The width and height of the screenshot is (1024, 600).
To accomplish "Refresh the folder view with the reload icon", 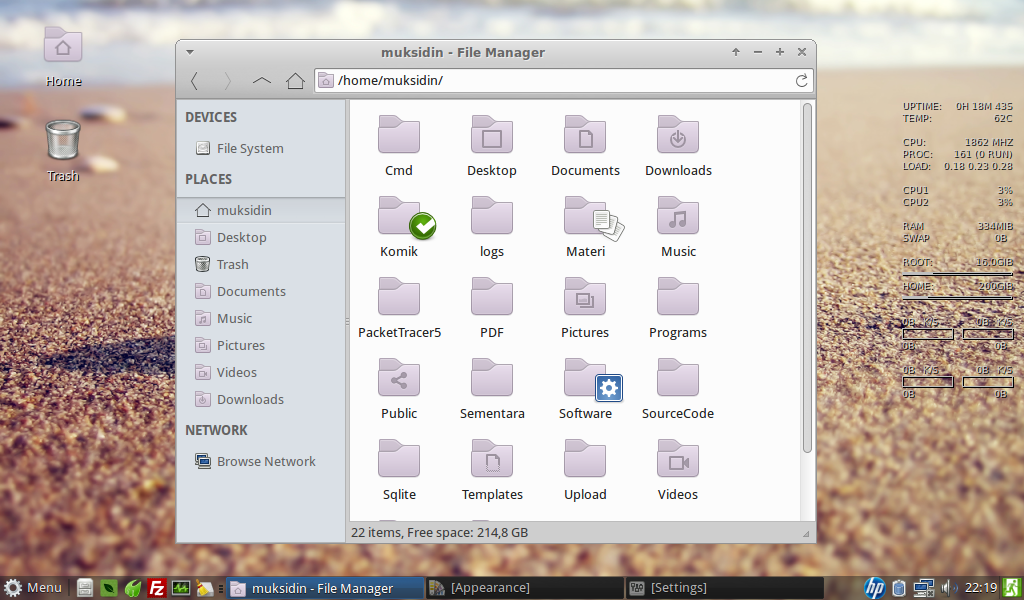I will (x=801, y=81).
